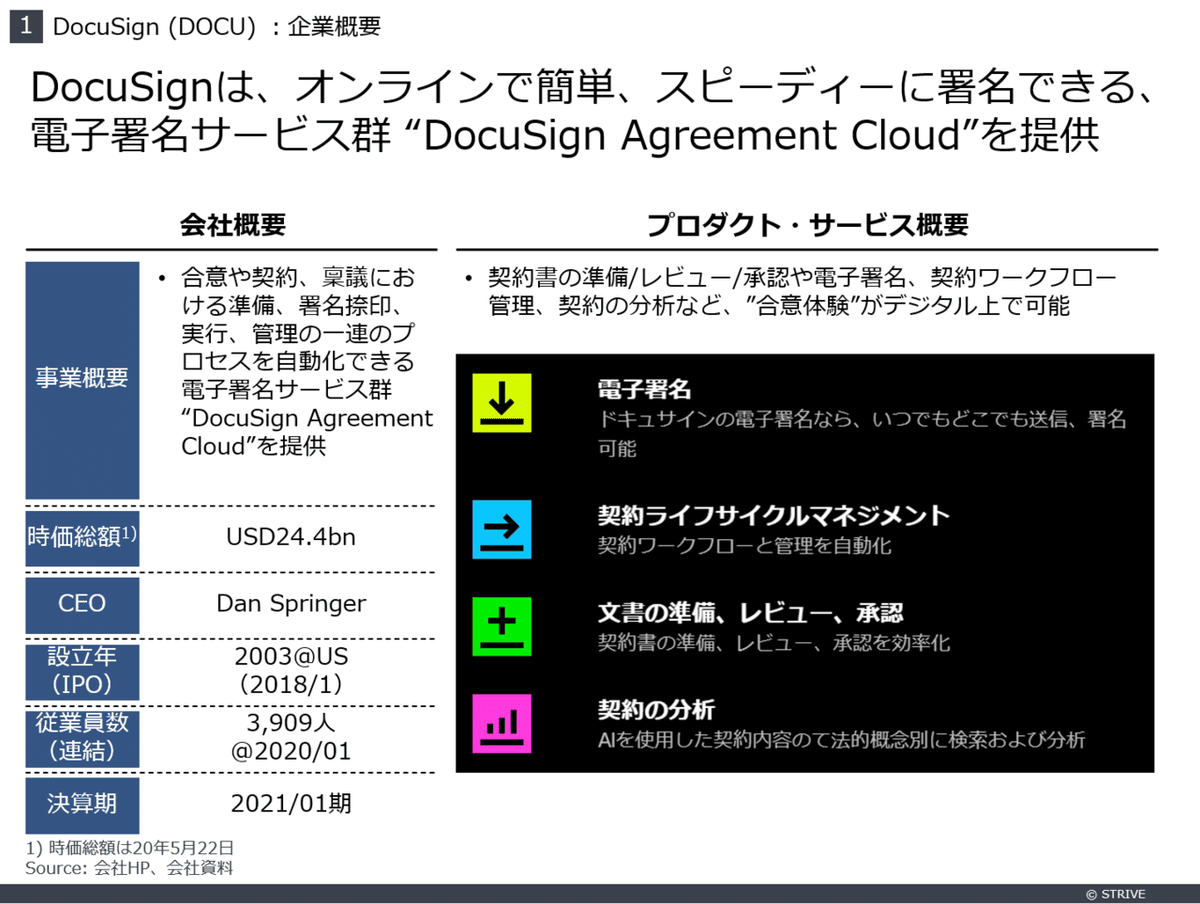Image resolution: width=1200 pixels, height=904 pixels.
Task: Toggle the 時価総額 row selection
Action: 81,538
